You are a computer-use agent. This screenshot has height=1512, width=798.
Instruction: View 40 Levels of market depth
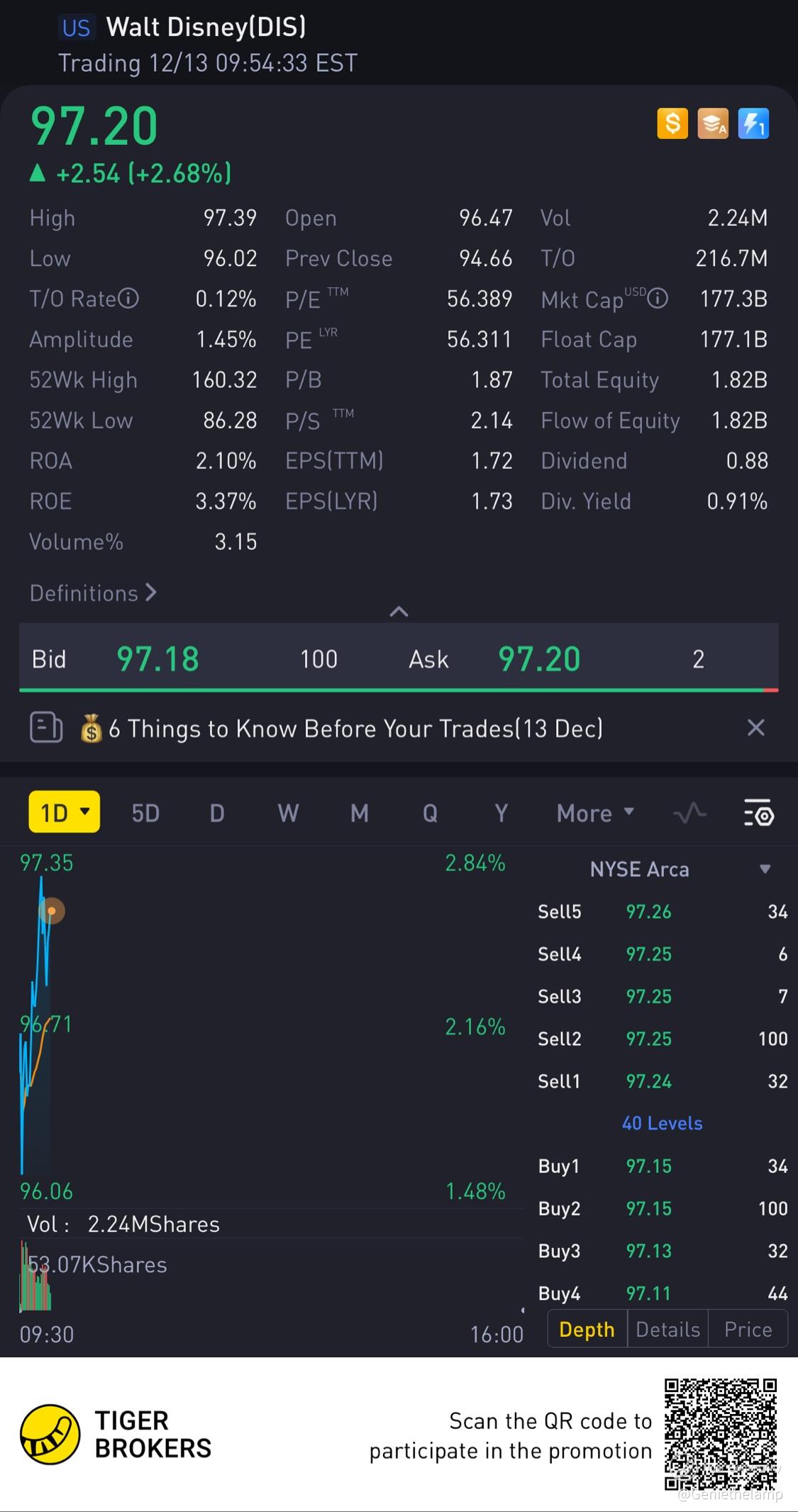pos(662,1123)
